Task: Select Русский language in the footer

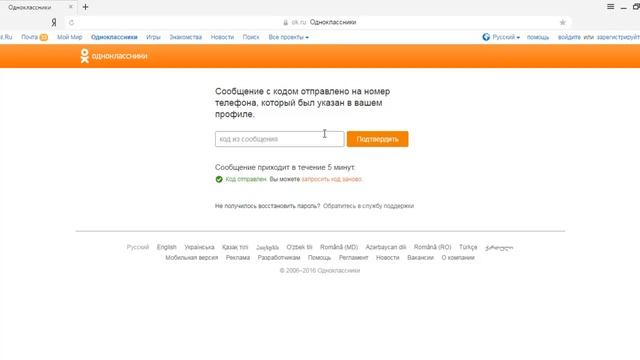Action: (138, 247)
